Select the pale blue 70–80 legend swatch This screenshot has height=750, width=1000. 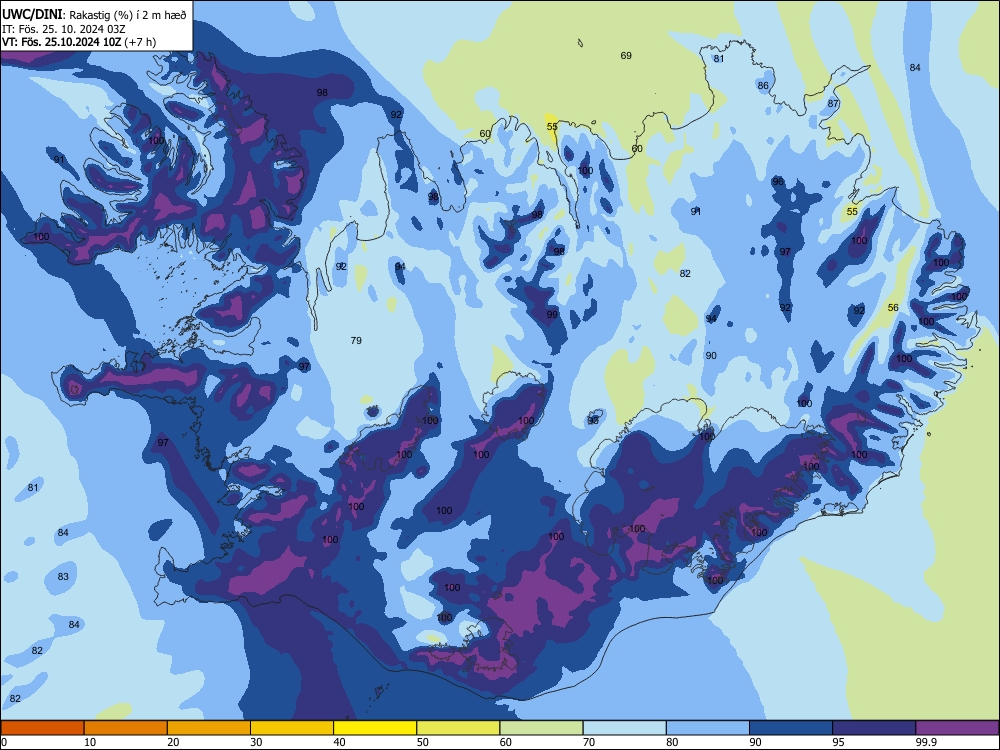[x=625, y=728]
